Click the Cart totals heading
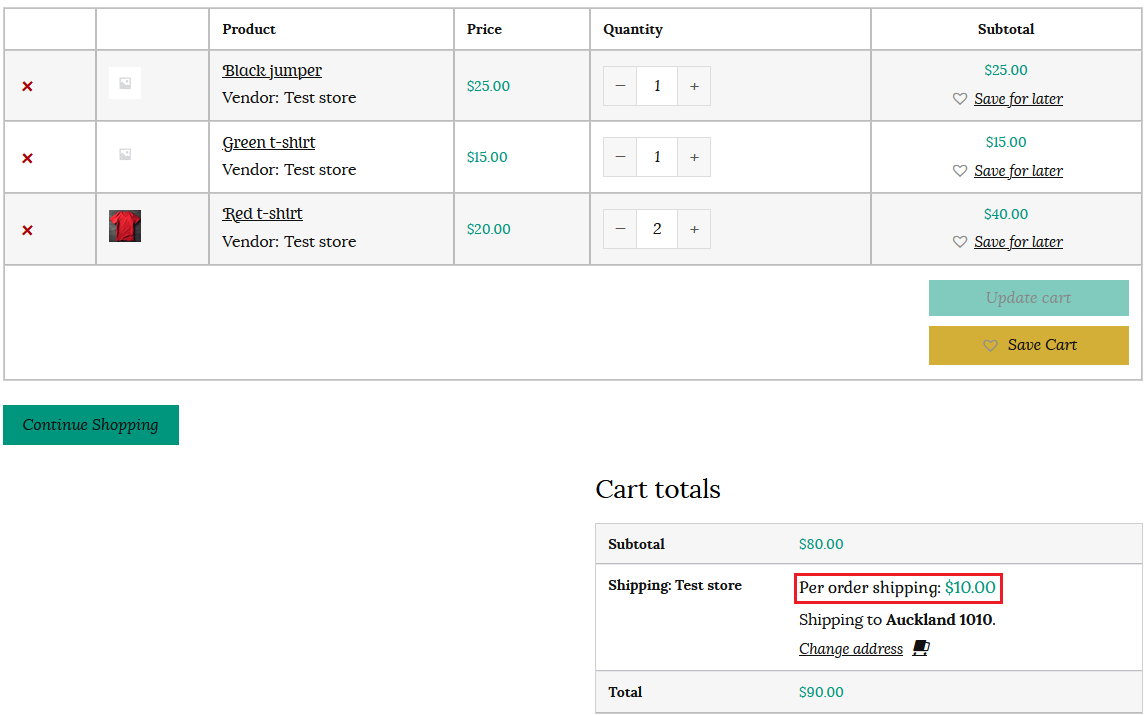The height and width of the screenshot is (715, 1147). point(658,489)
